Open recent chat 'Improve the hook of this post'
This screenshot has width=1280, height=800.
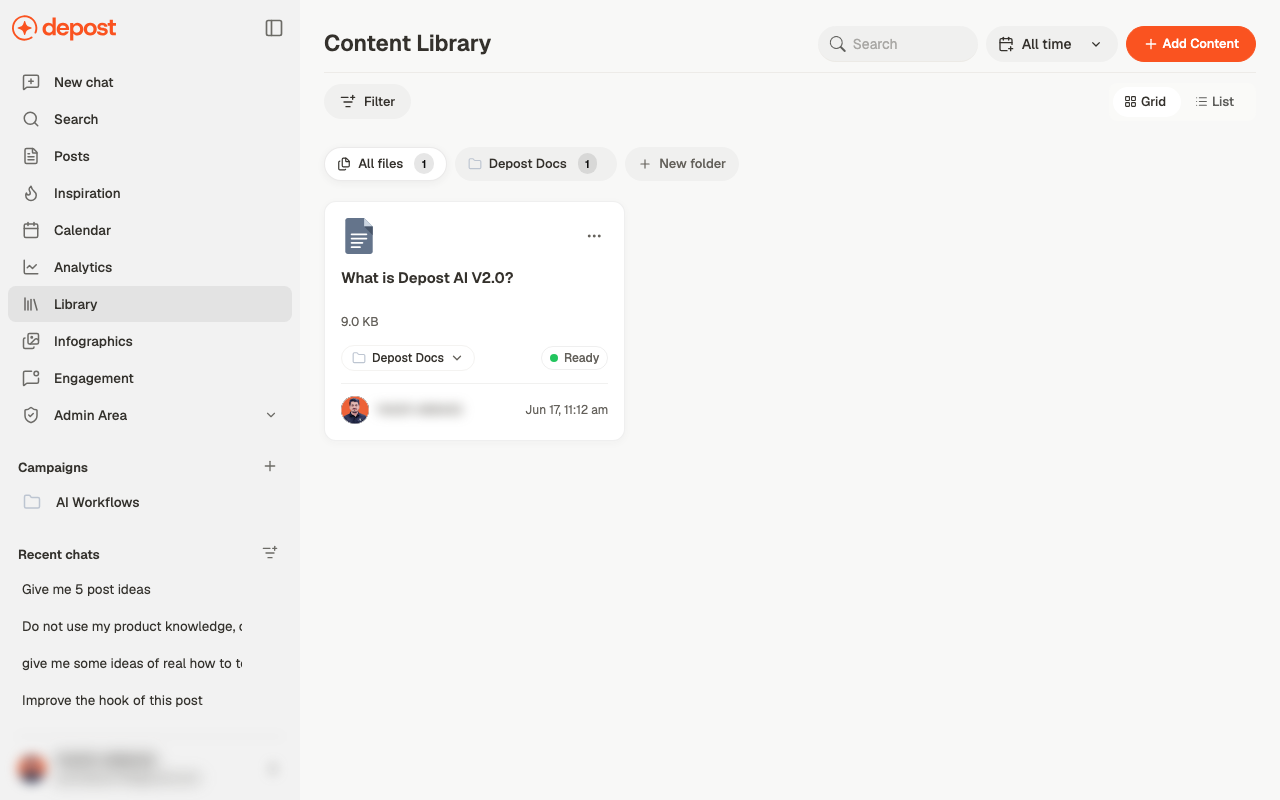(x=112, y=700)
